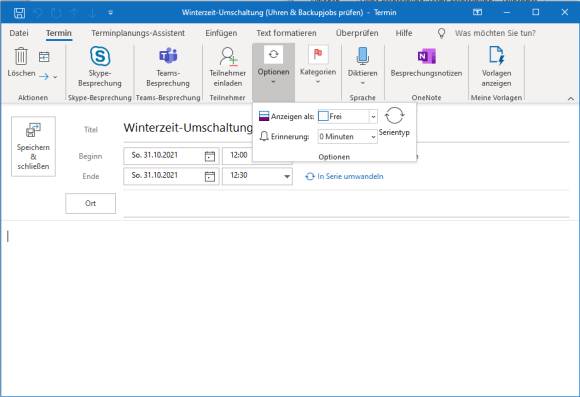Click the Löschen trash icon
580x397 pixels.
21,56
